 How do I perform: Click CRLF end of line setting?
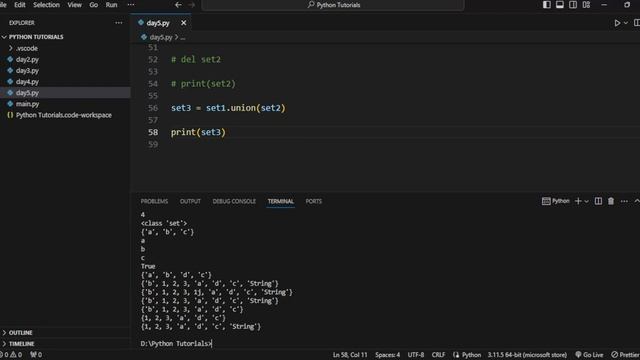tap(438, 355)
